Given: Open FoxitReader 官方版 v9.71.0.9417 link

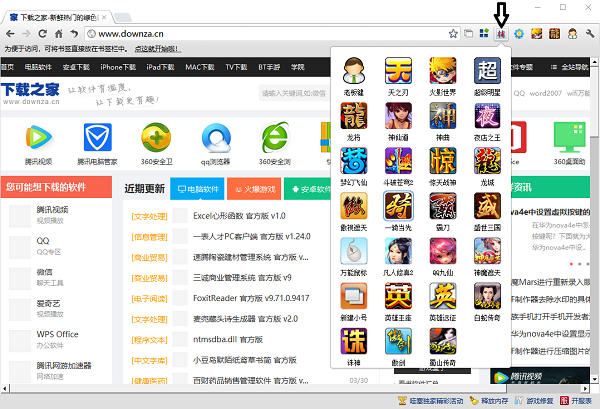Looking at the screenshot, I should click(251, 298).
